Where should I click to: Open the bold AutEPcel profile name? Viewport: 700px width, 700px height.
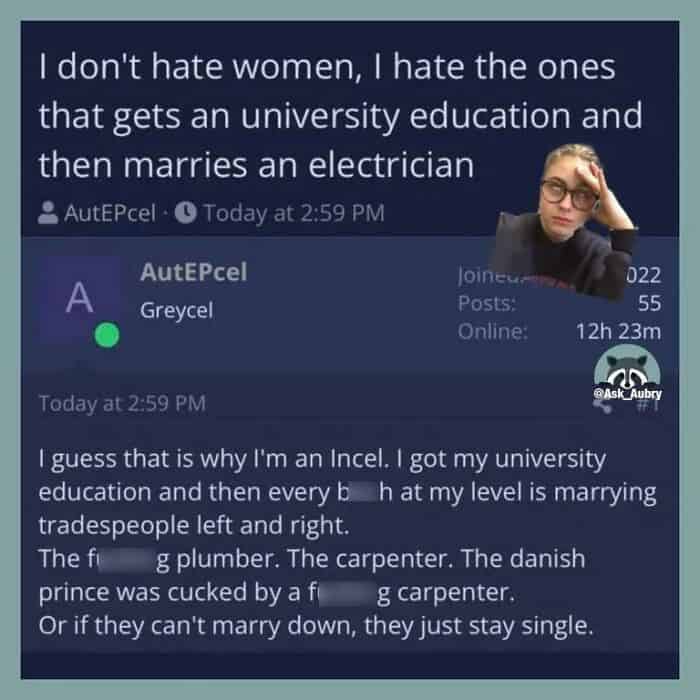[x=193, y=272]
